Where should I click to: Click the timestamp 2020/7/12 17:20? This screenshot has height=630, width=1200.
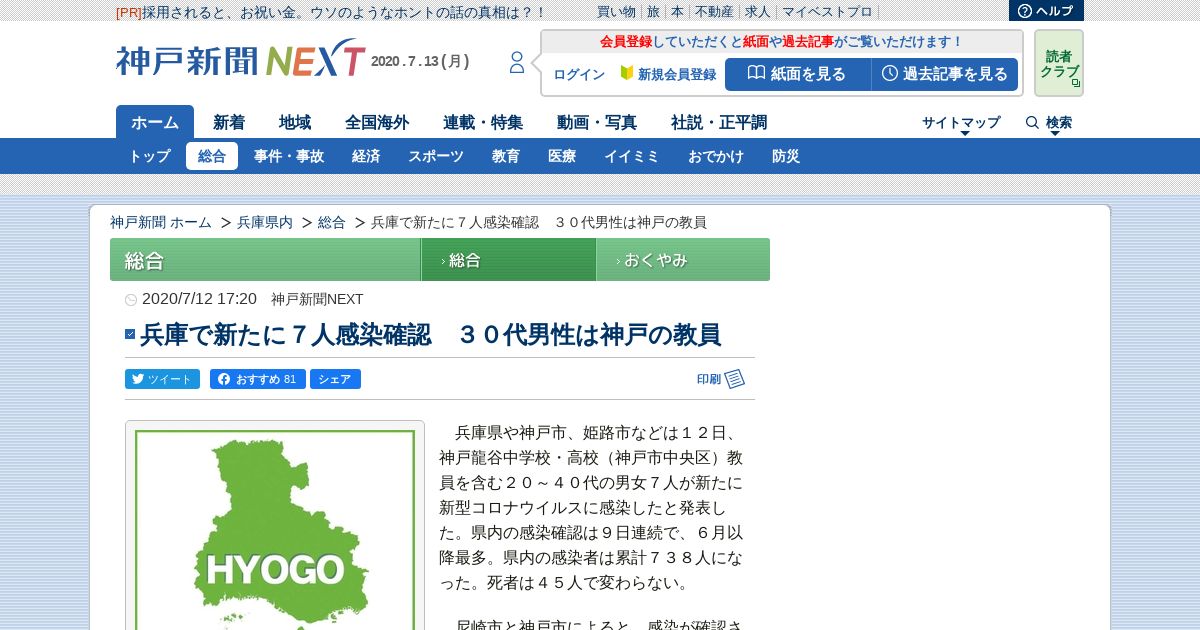point(200,299)
